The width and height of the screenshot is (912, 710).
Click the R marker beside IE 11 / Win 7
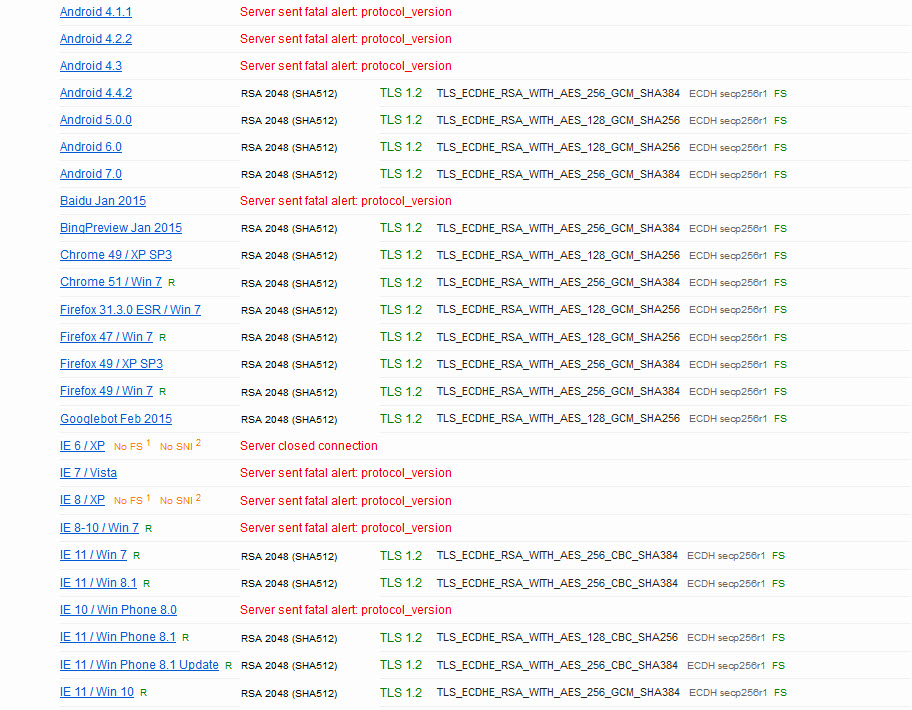click(136, 556)
